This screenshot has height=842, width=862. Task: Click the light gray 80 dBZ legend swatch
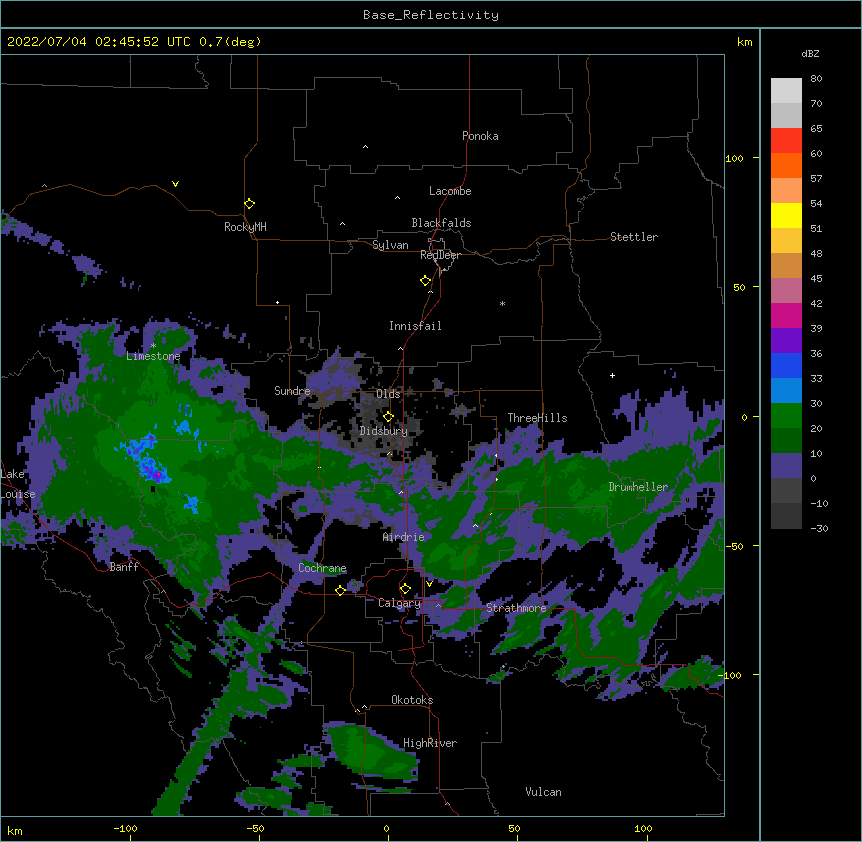click(x=786, y=91)
